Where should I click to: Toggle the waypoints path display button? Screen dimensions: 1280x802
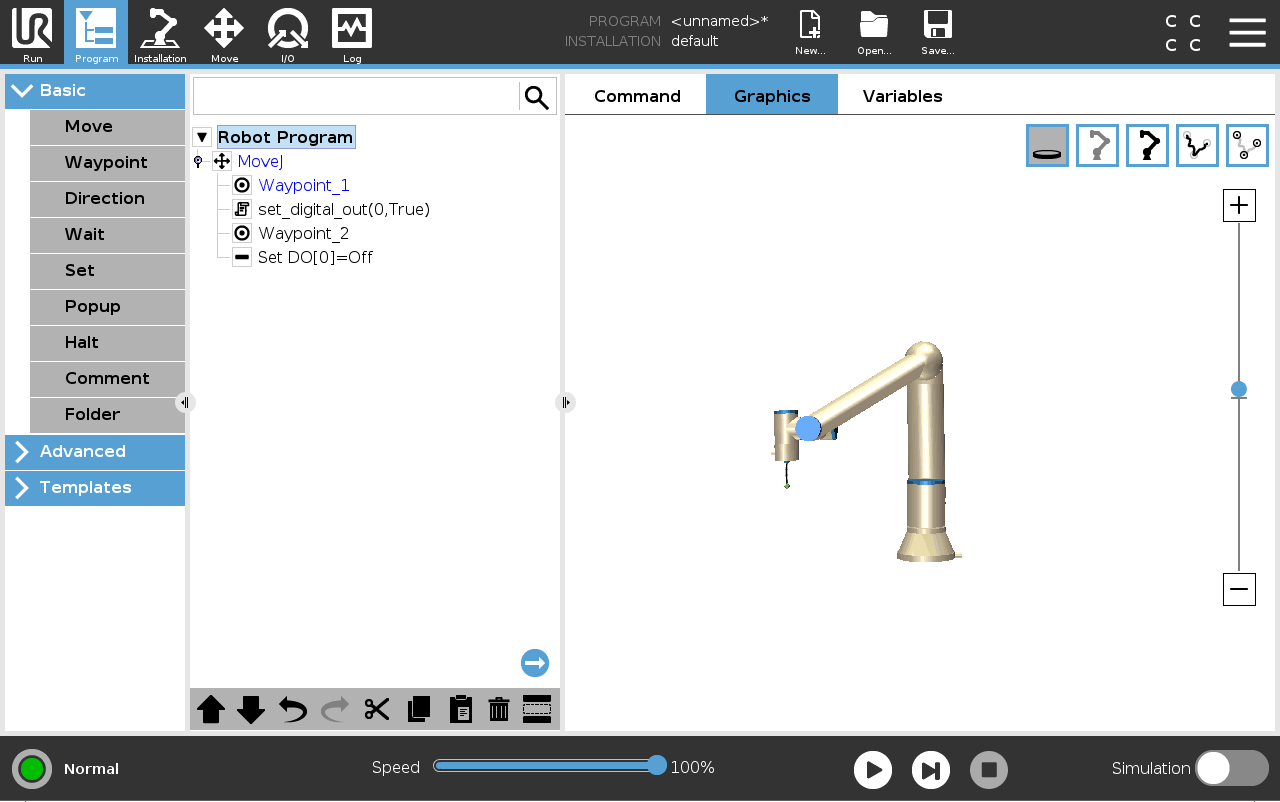1247,145
